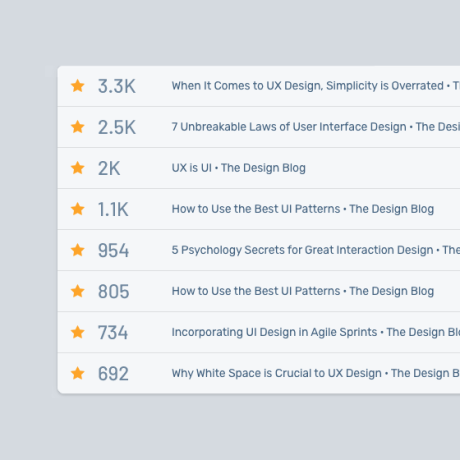
Task: Click the star in the 734 row
Action: pyautogui.click(x=78, y=332)
